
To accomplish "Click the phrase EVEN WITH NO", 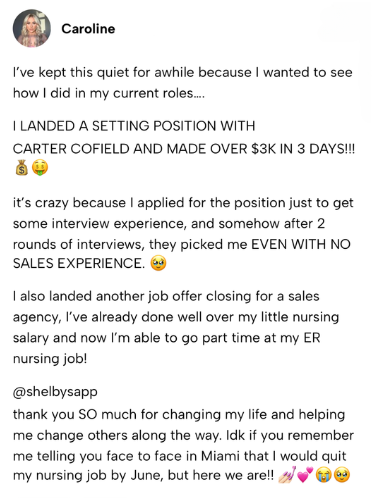I will click(301, 244).
